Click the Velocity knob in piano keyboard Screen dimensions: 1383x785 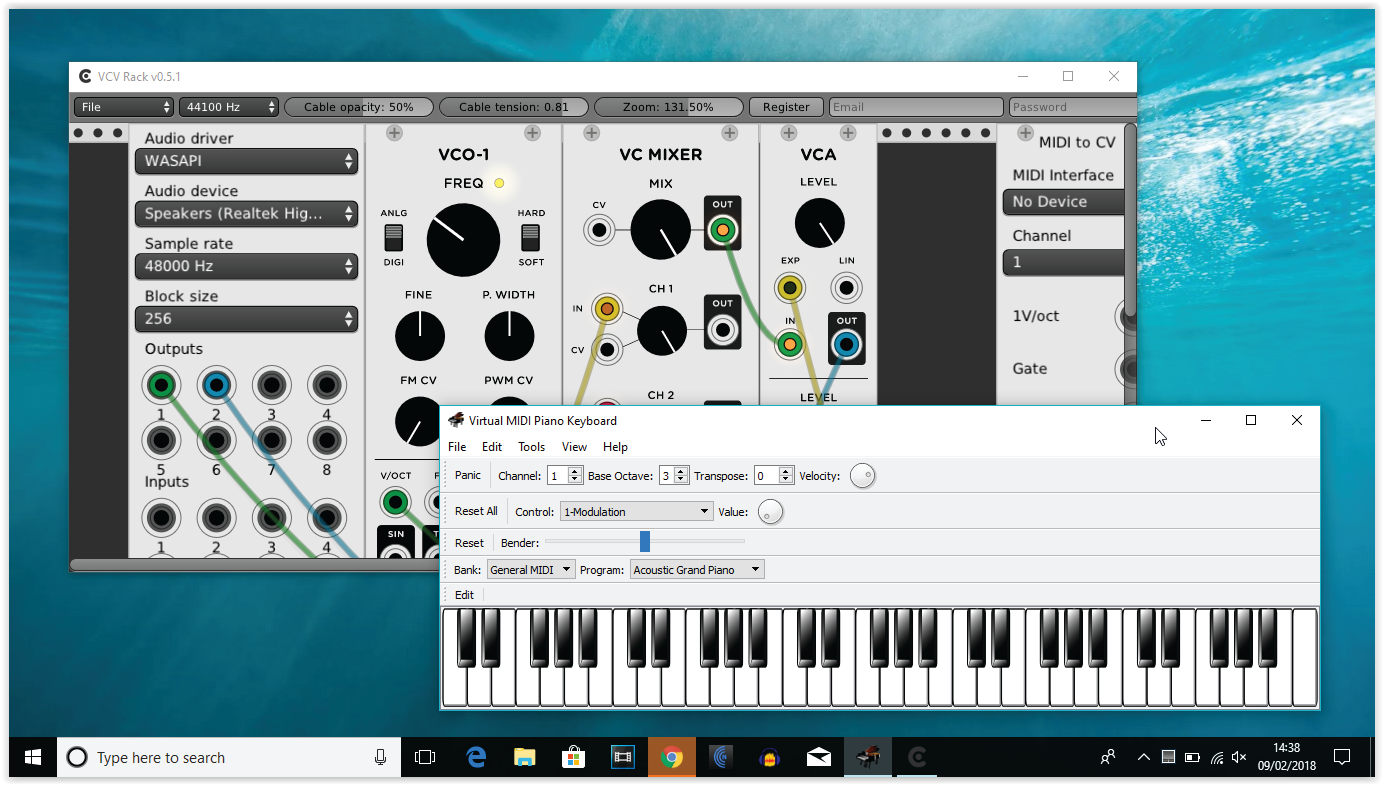pyautogui.click(x=862, y=476)
